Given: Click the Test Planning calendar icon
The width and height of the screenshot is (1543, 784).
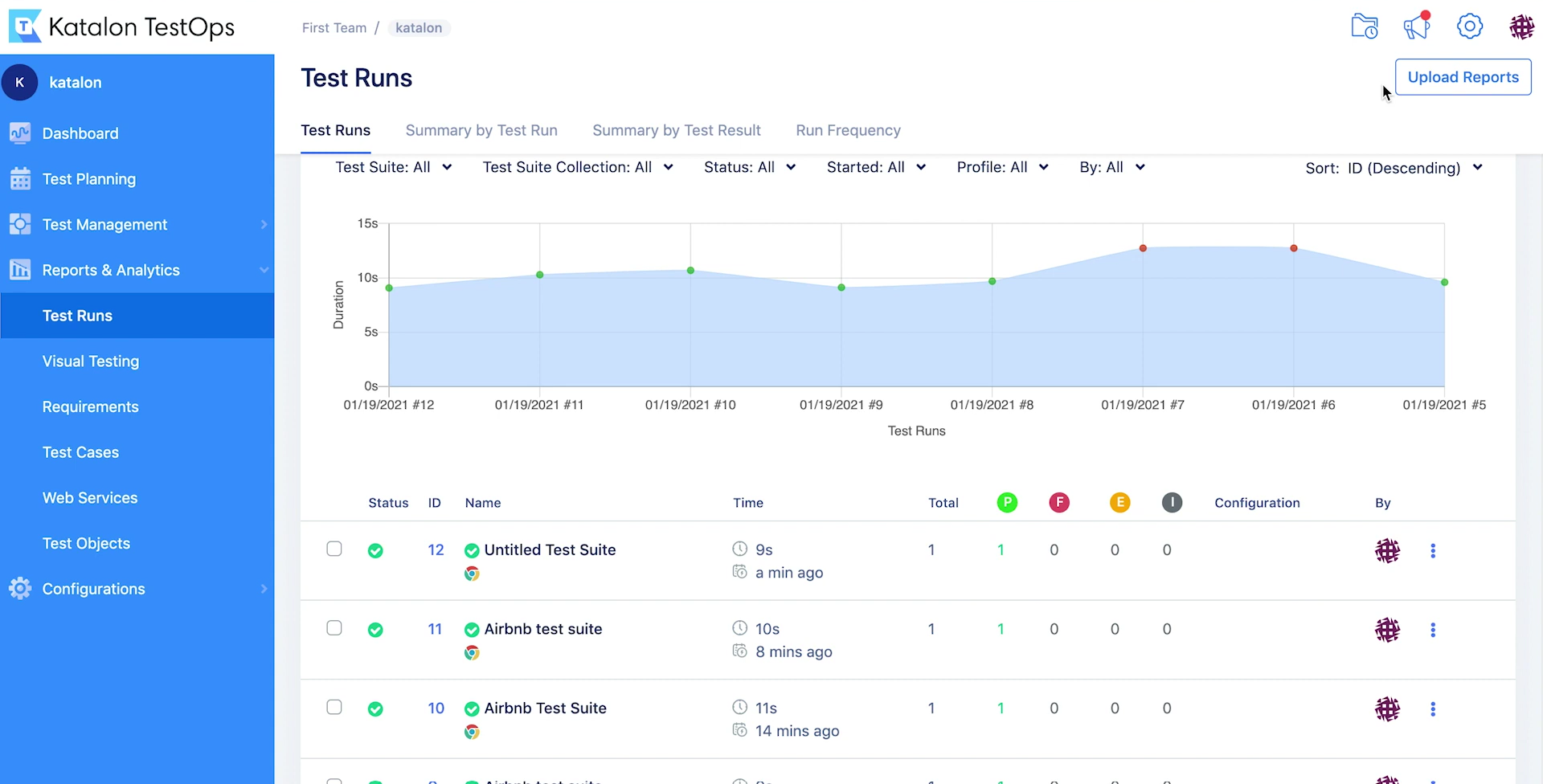Looking at the screenshot, I should (x=20, y=178).
